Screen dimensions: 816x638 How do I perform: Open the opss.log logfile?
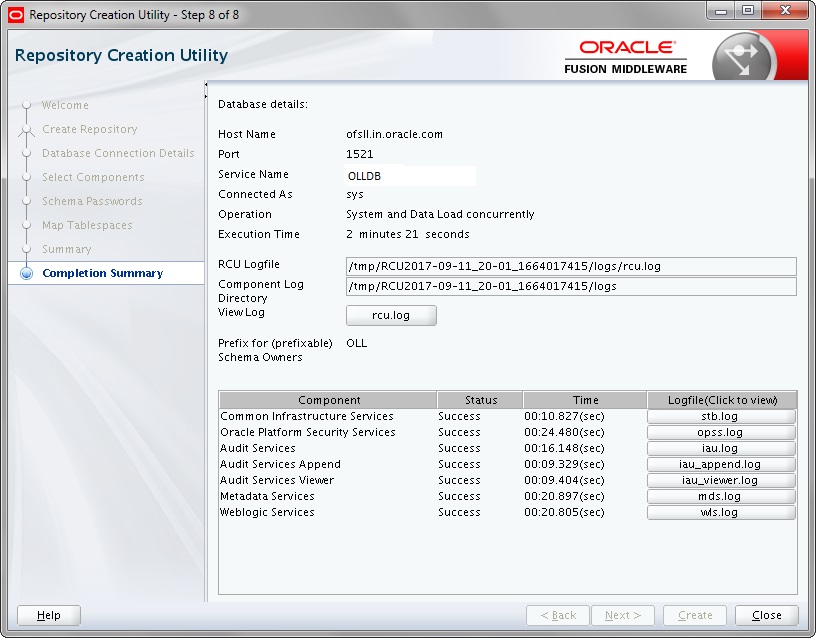(721, 432)
